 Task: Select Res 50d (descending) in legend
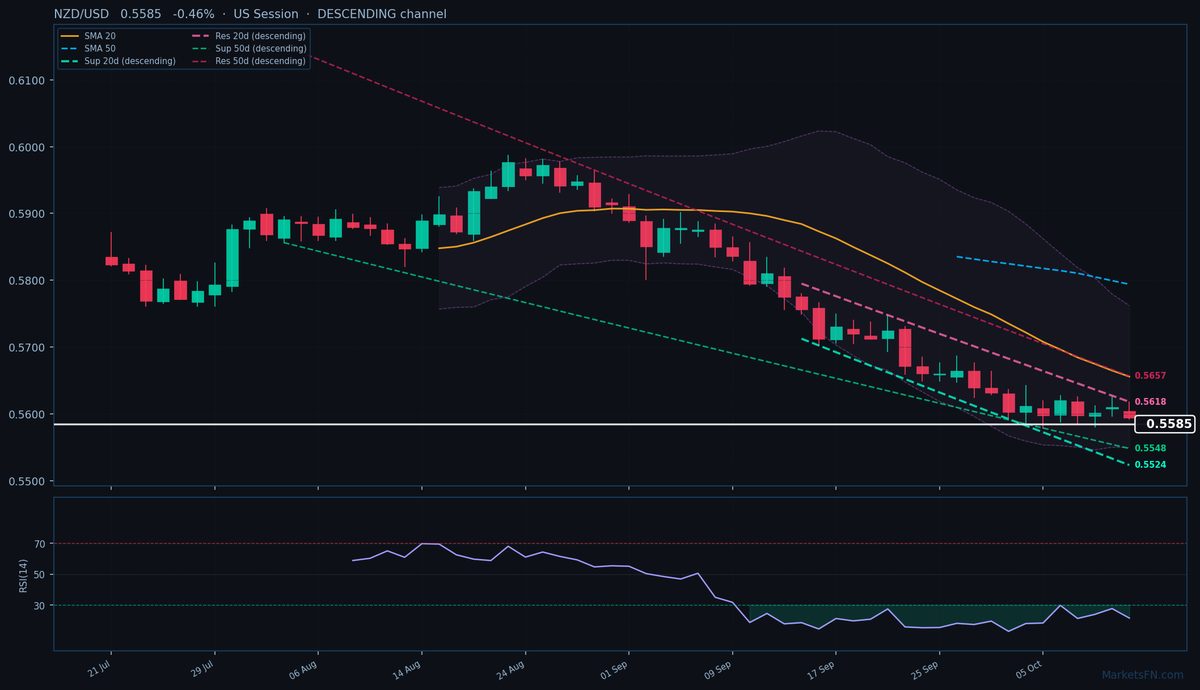248,61
